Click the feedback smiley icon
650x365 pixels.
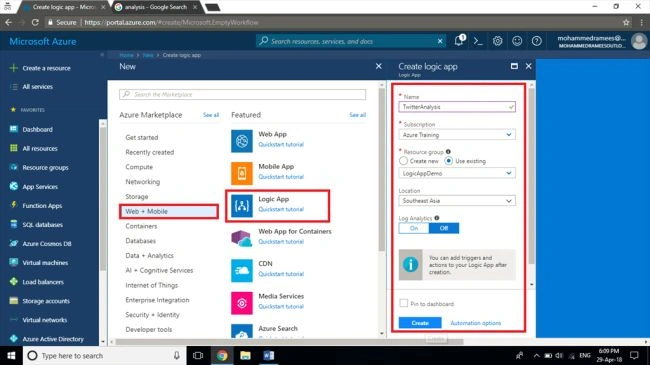(x=517, y=41)
